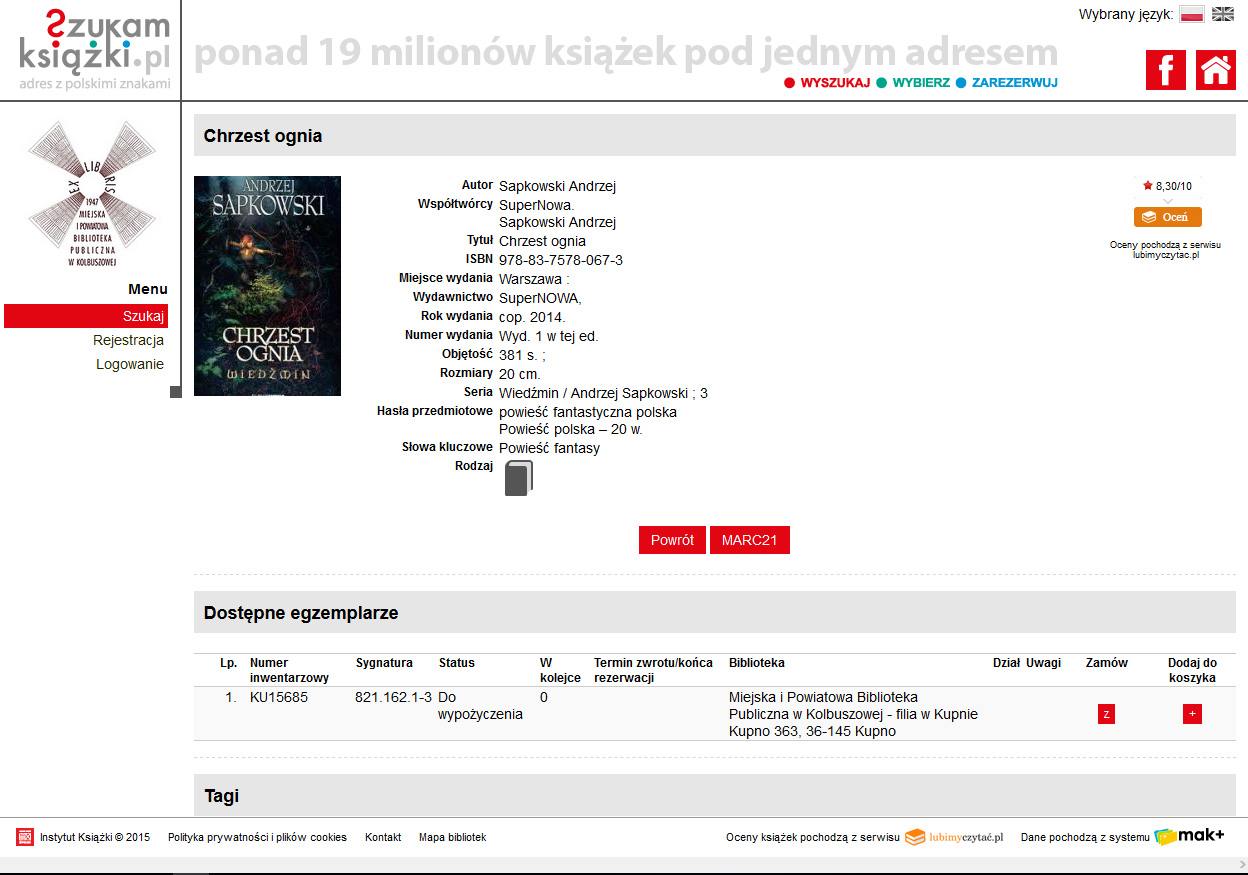The height and width of the screenshot is (875, 1248).
Task: Click status Do wypożyczenia
Action: [x=481, y=705]
